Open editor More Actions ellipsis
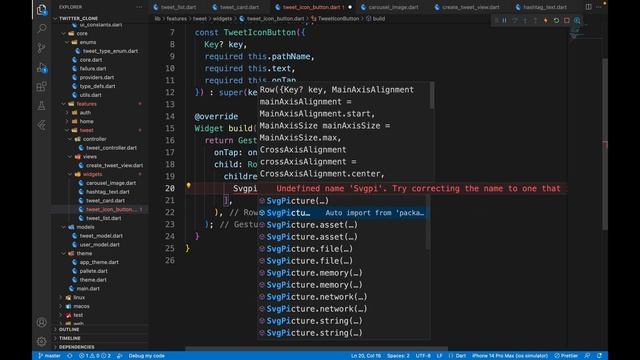 599,7
